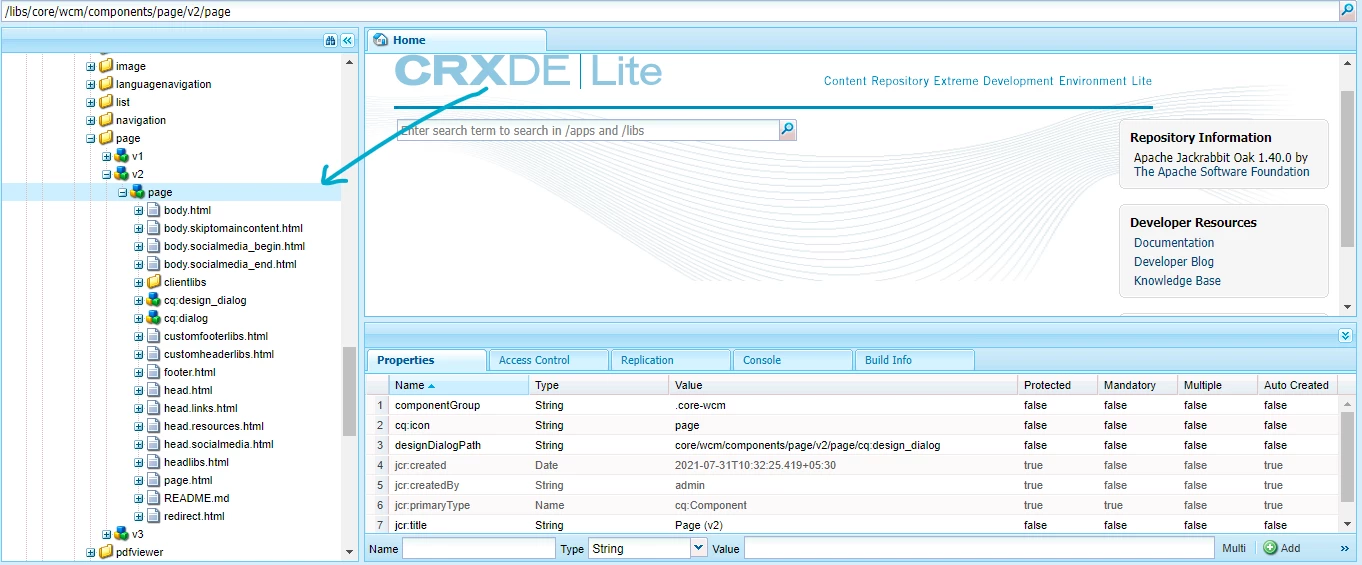The height and width of the screenshot is (565, 1362).
Task: Click the v2 component icon
Action: tap(122, 174)
